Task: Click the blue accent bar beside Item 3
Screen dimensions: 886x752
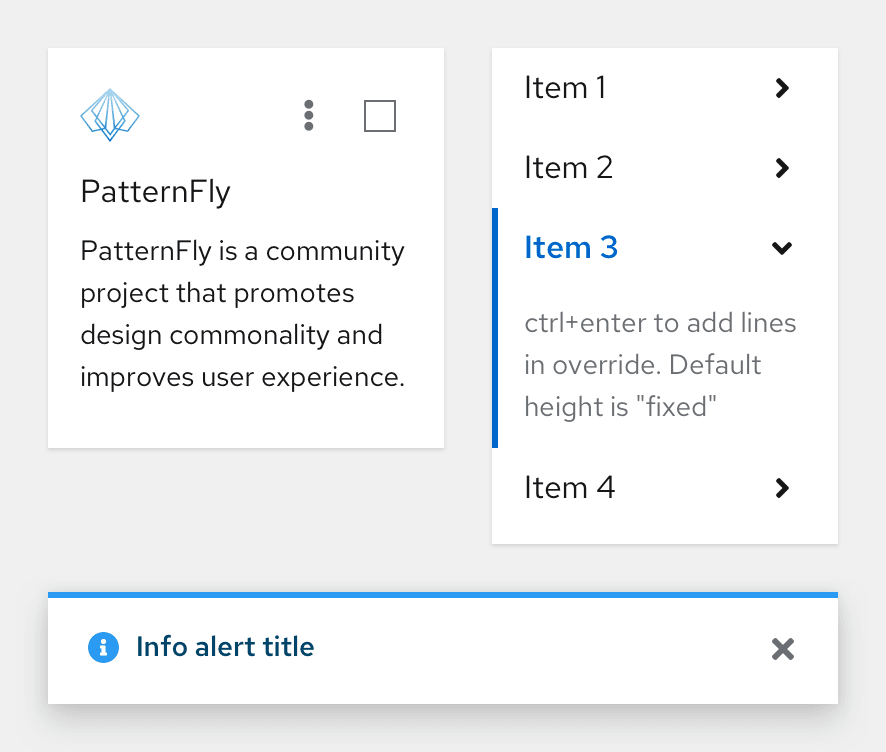Action: pos(495,328)
